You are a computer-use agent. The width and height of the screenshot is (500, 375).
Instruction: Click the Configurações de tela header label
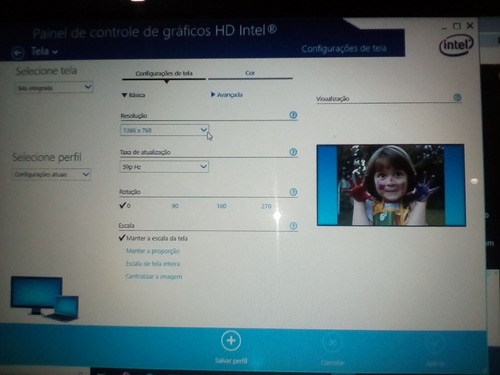point(344,49)
